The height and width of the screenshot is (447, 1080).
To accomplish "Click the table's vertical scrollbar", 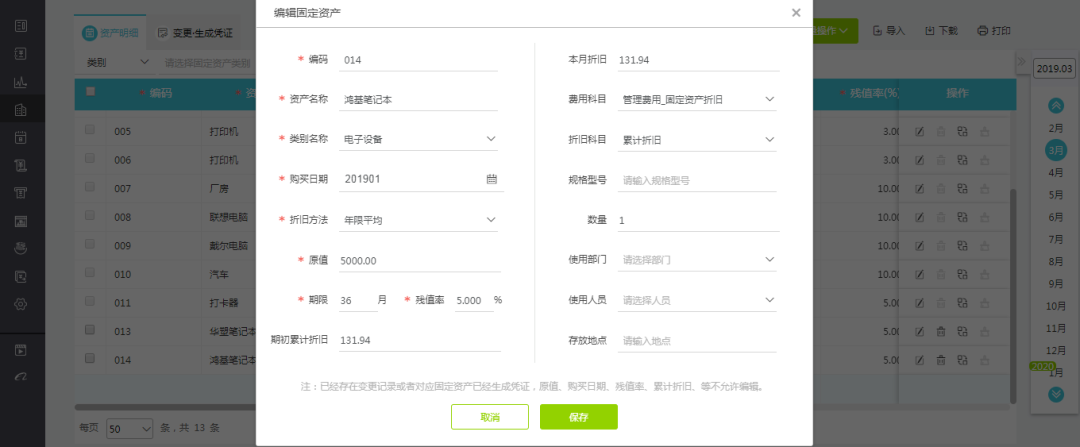I will (x=1012, y=296).
